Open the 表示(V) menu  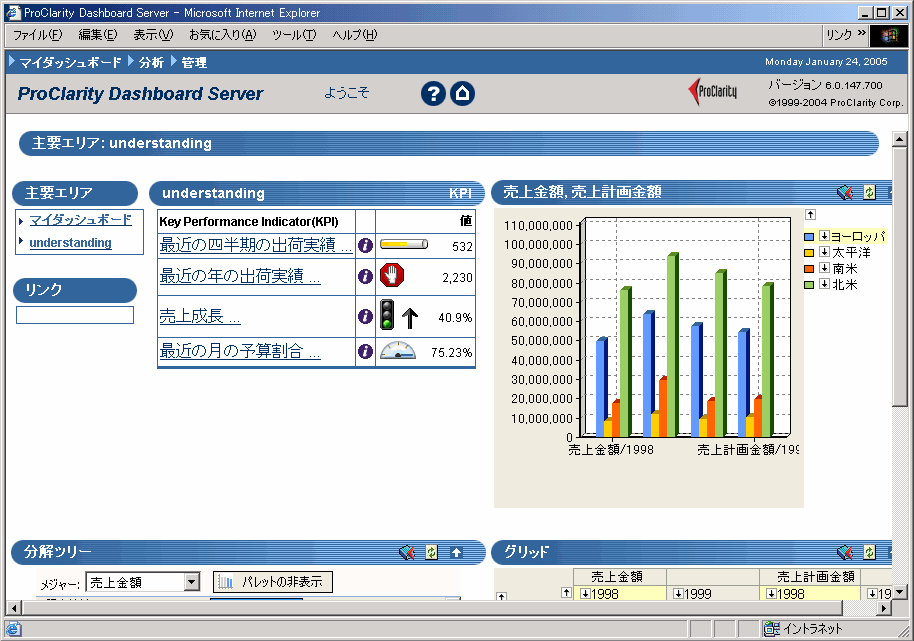coord(153,35)
